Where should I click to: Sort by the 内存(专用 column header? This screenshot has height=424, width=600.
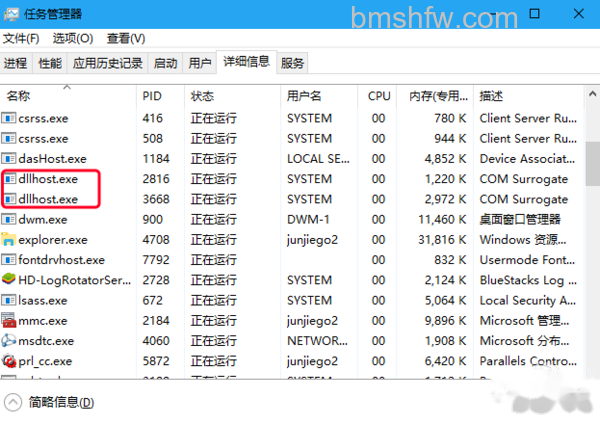(435, 96)
